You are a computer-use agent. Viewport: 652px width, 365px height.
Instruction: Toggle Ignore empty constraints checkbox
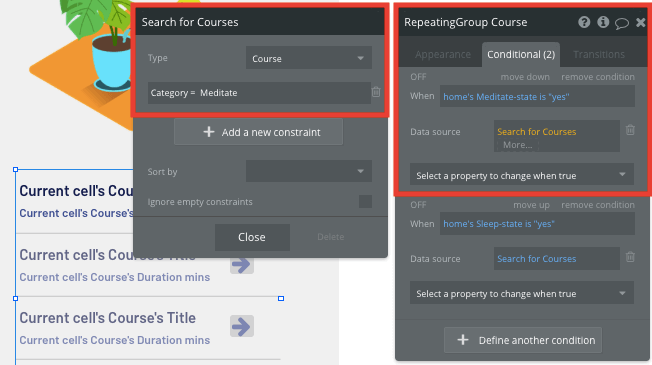click(x=365, y=202)
